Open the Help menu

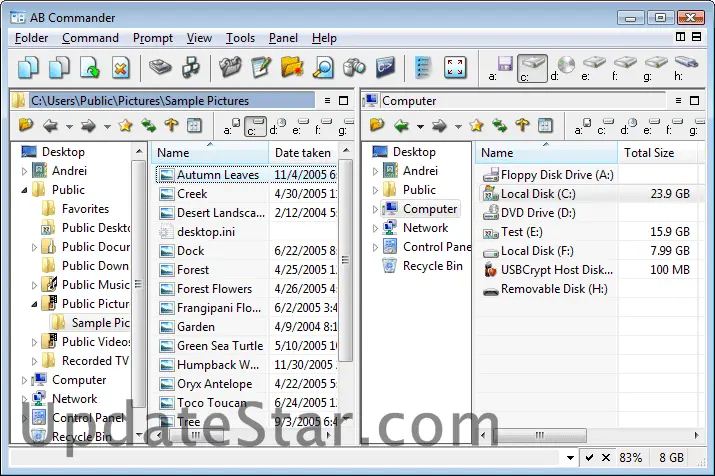click(x=324, y=38)
